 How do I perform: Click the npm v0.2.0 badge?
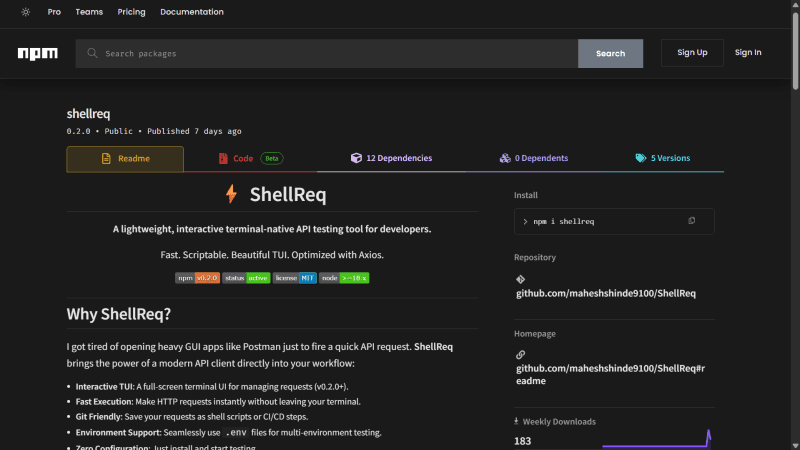point(197,278)
